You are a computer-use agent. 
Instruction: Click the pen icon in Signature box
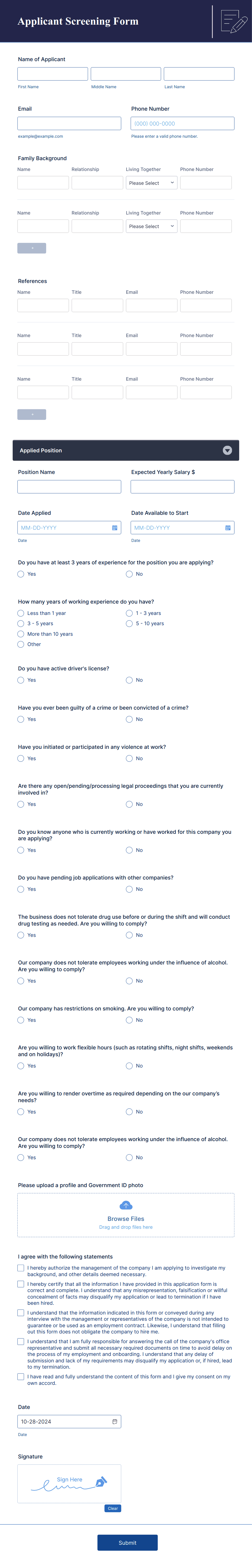tap(102, 1480)
